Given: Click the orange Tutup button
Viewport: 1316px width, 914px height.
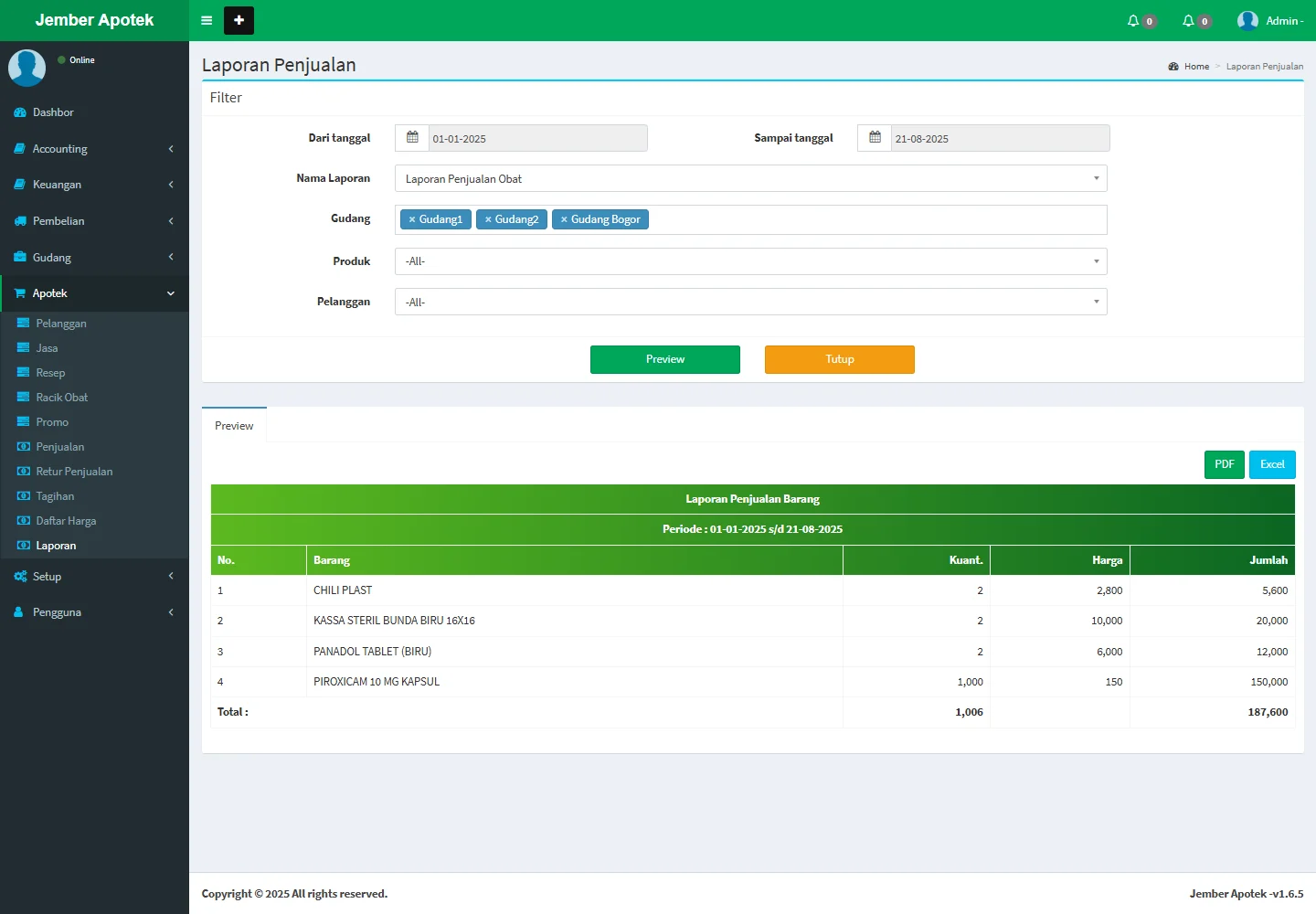Looking at the screenshot, I should click(x=839, y=359).
